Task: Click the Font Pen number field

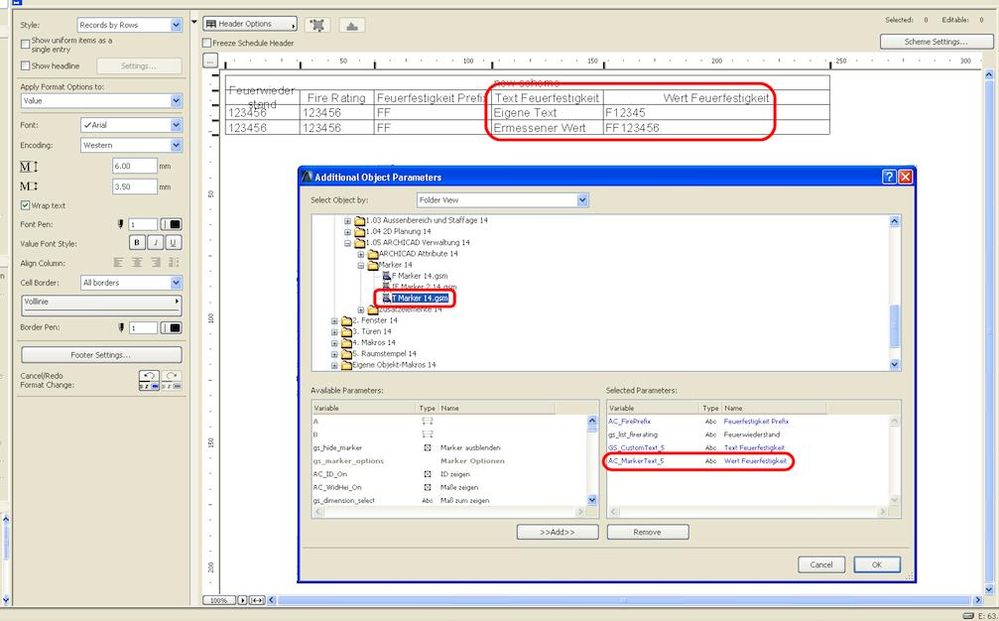Action: point(143,224)
